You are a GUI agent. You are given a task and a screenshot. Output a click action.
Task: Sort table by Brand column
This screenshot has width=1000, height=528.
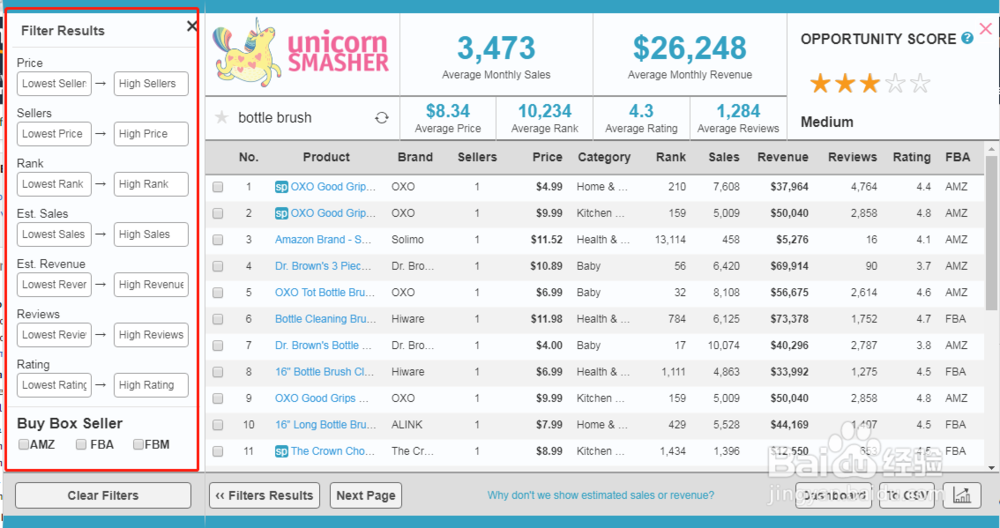pos(415,157)
